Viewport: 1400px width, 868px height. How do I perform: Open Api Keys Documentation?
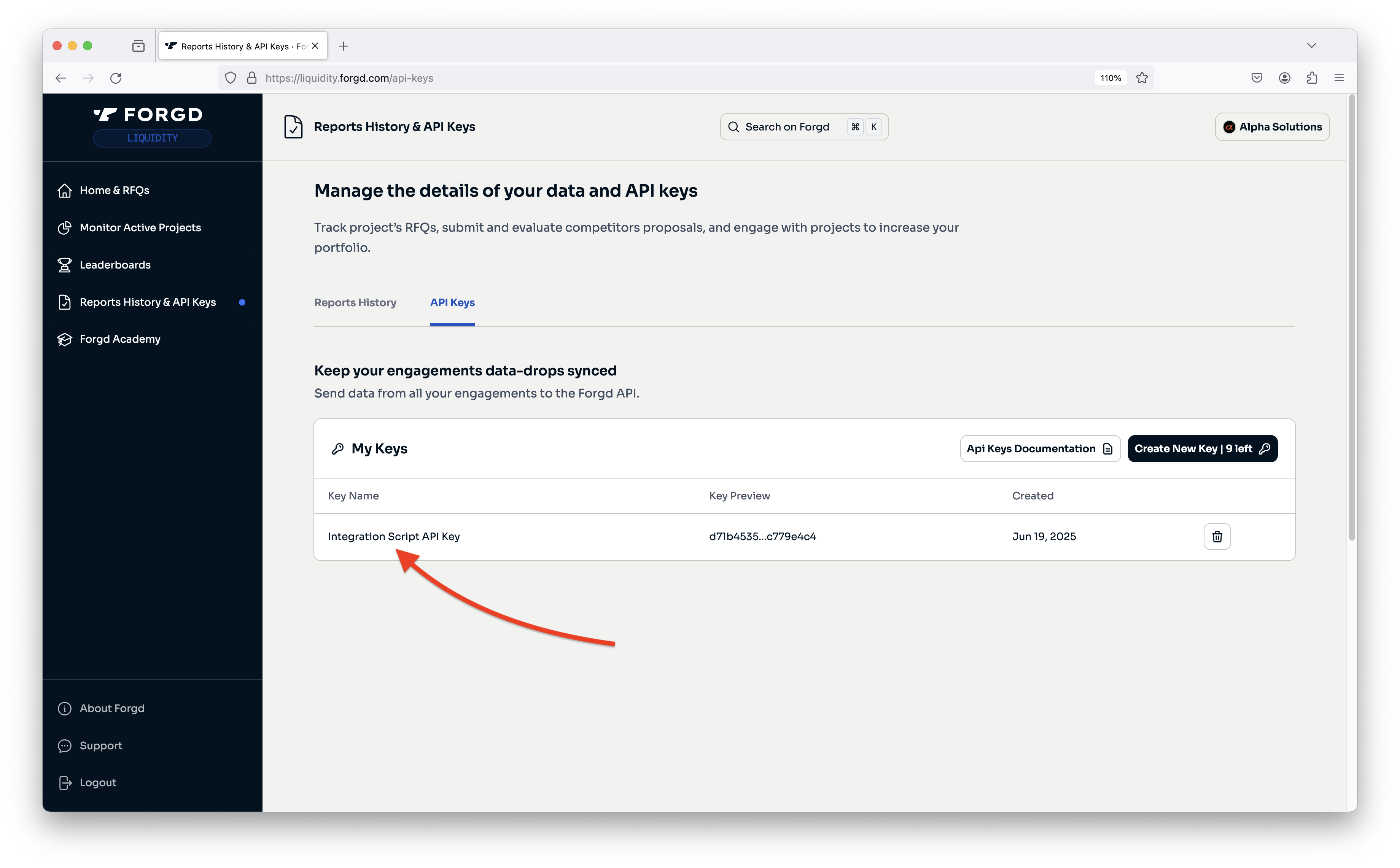tap(1039, 448)
